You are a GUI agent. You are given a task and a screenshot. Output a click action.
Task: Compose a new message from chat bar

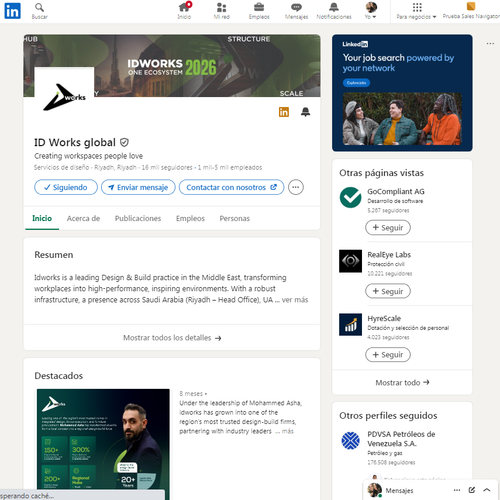pyautogui.click(x=472, y=490)
